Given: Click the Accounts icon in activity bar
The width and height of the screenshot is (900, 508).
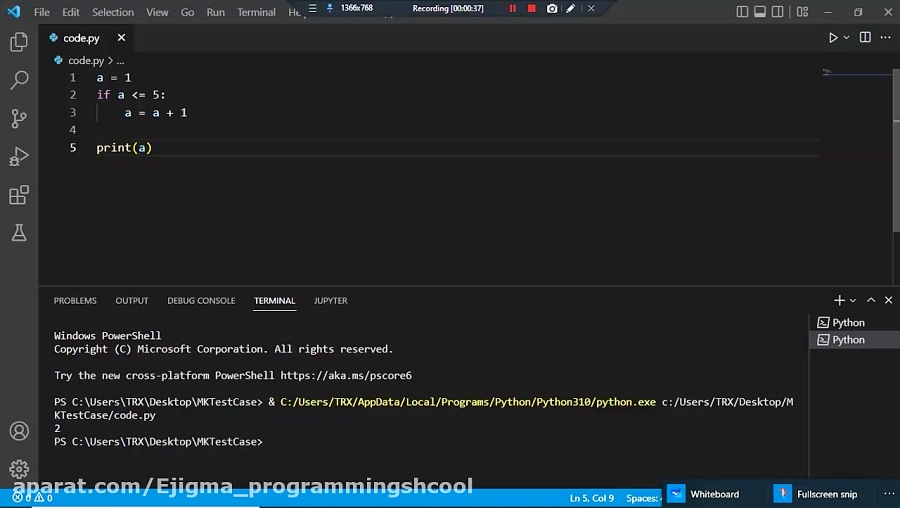Looking at the screenshot, I should [x=18, y=431].
